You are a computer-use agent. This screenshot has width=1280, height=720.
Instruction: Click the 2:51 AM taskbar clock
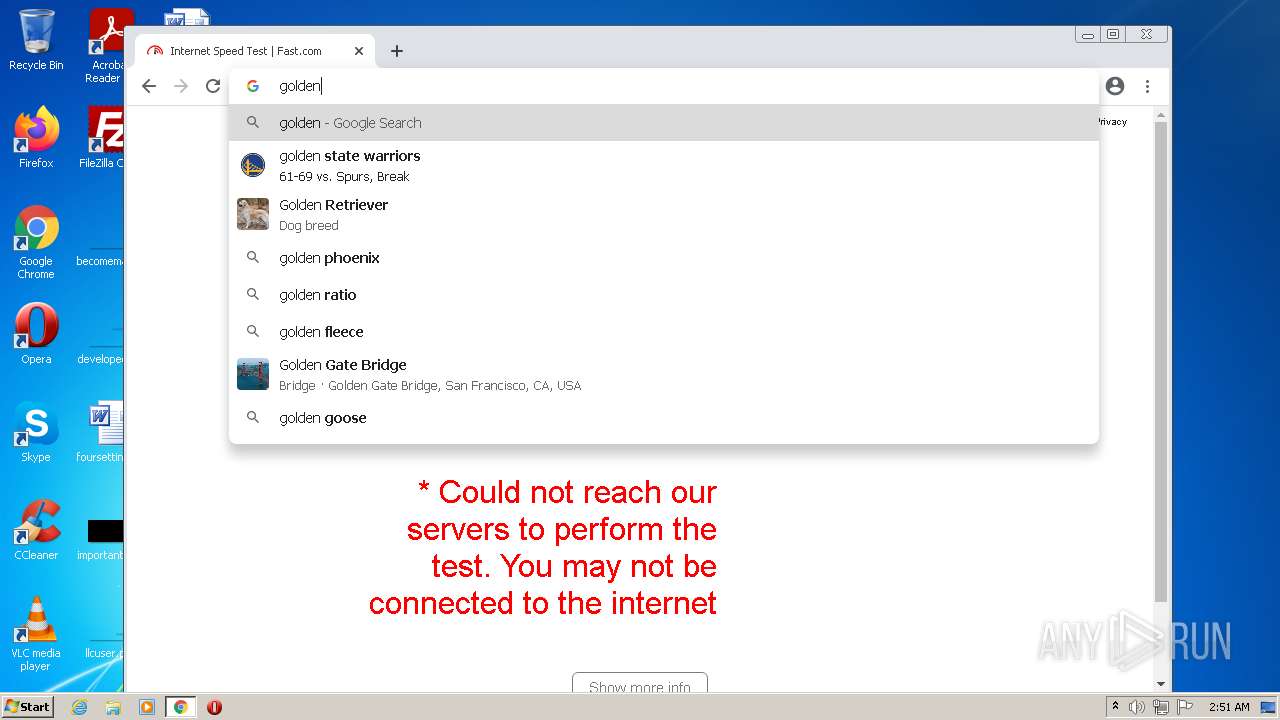pos(1229,707)
